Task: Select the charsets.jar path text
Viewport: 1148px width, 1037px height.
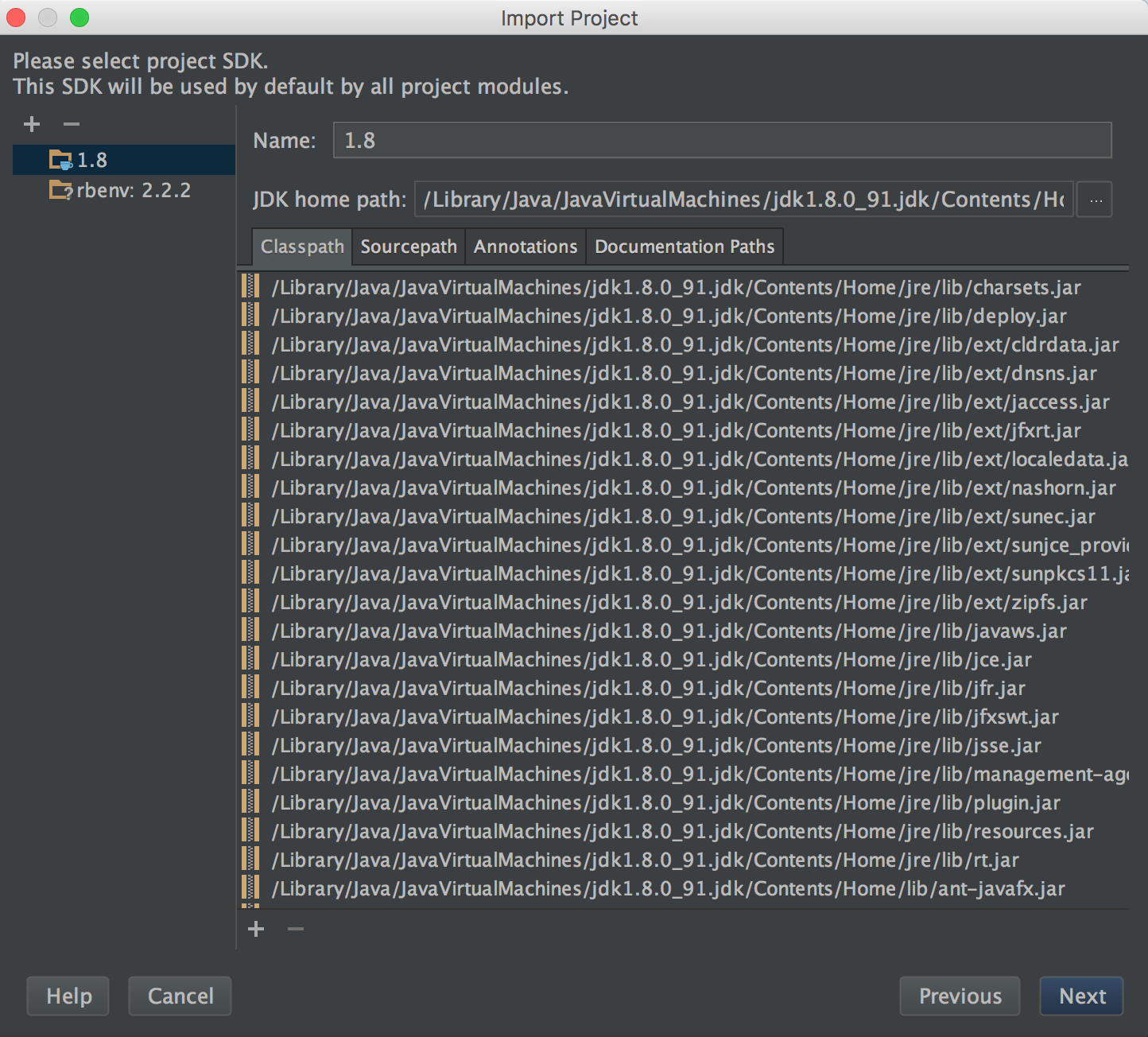Action: [x=676, y=287]
